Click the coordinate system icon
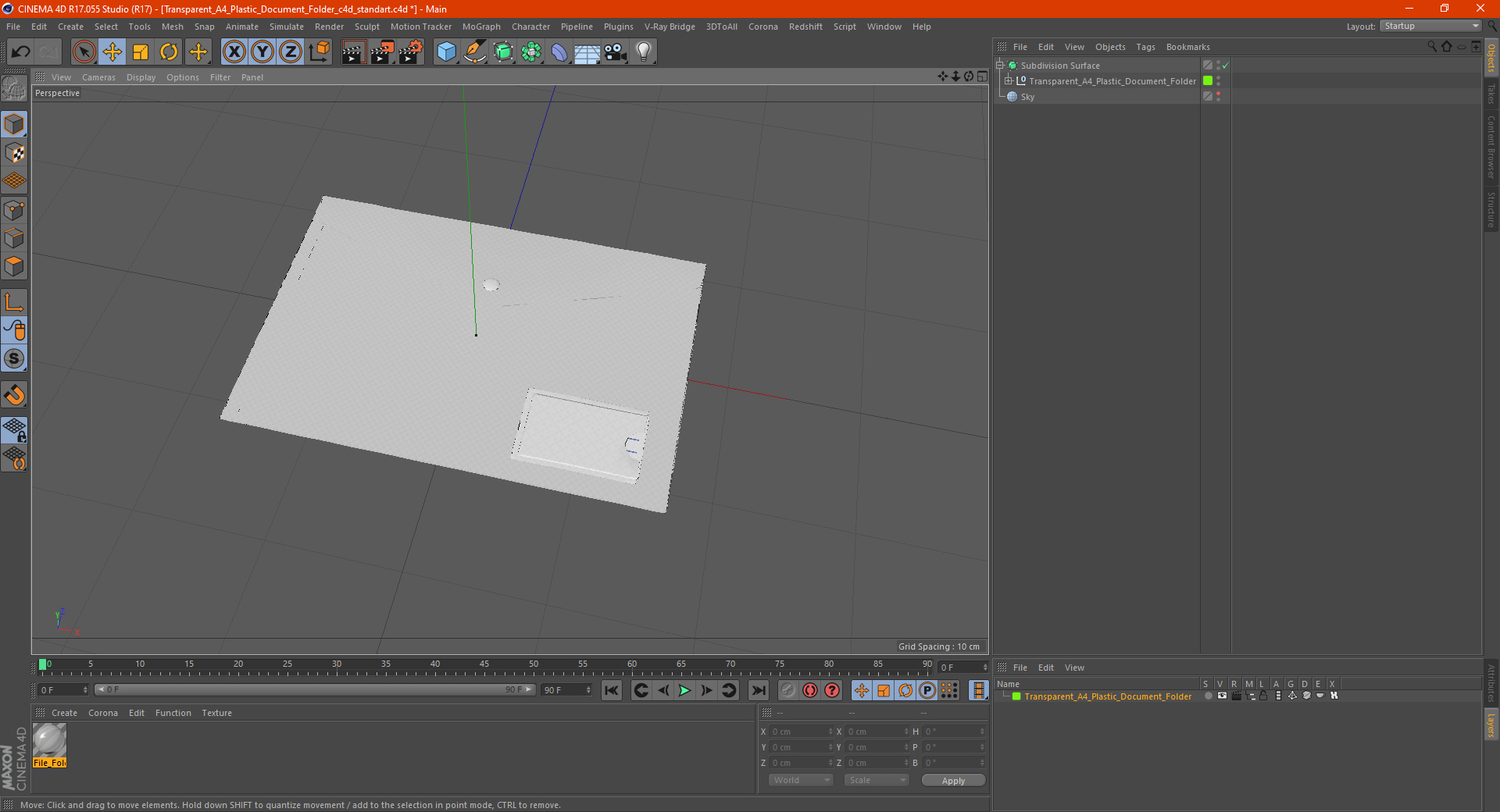 point(320,52)
